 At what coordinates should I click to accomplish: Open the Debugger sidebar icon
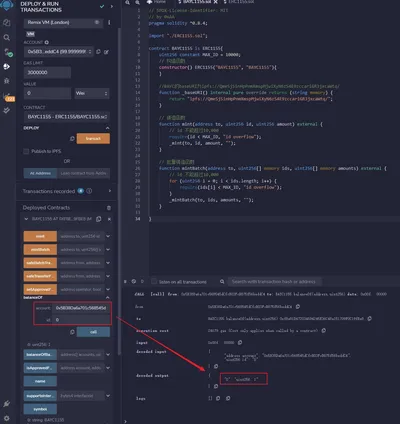pos(7,81)
